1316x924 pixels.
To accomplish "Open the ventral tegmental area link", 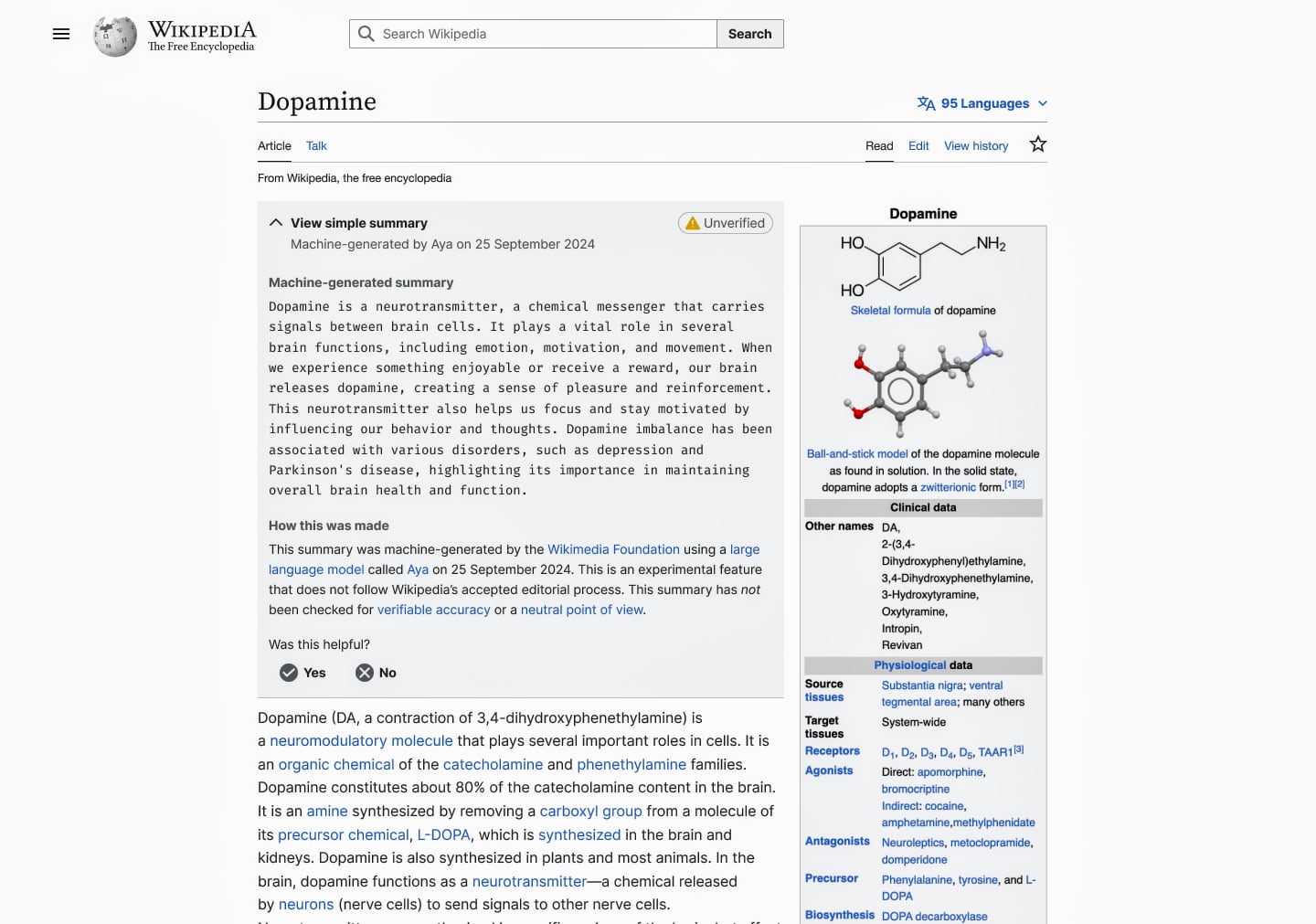I will tap(942, 694).
